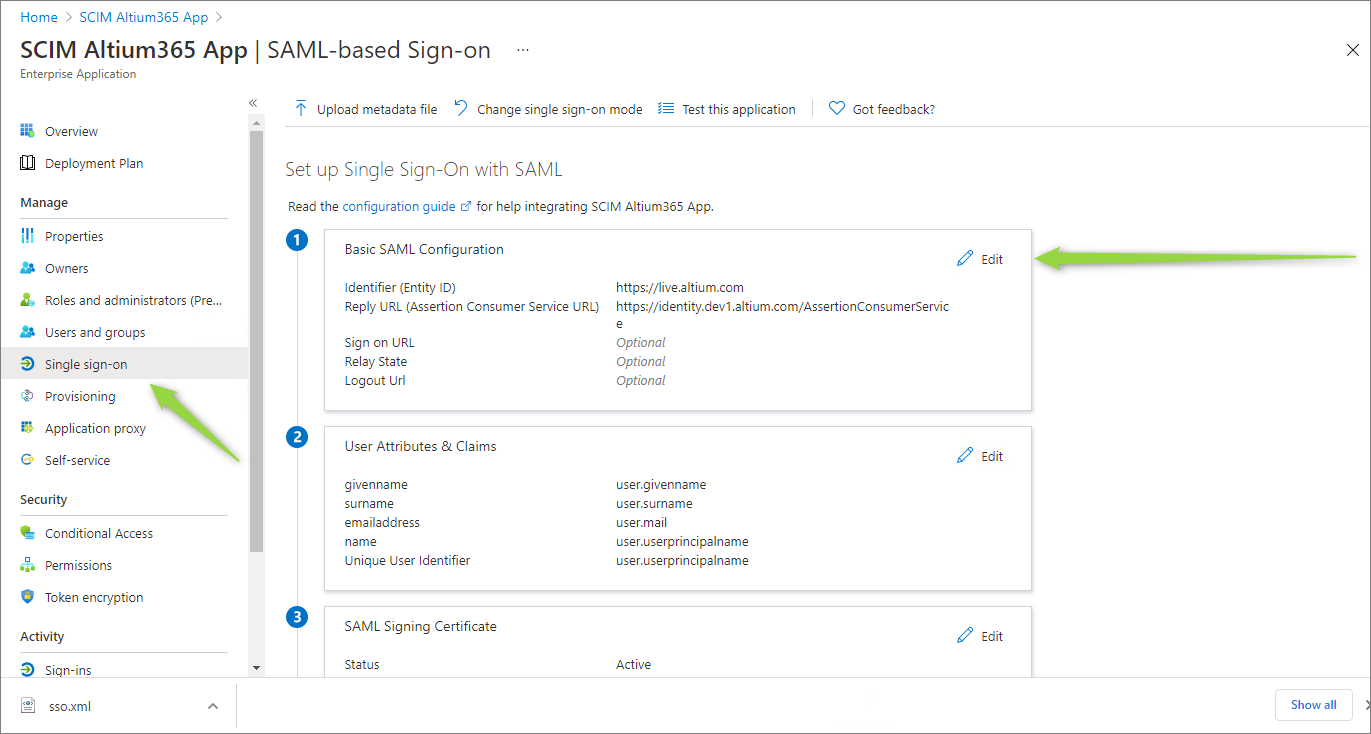Open Conditional Access page
Image resolution: width=1371 pixels, height=734 pixels.
(99, 533)
